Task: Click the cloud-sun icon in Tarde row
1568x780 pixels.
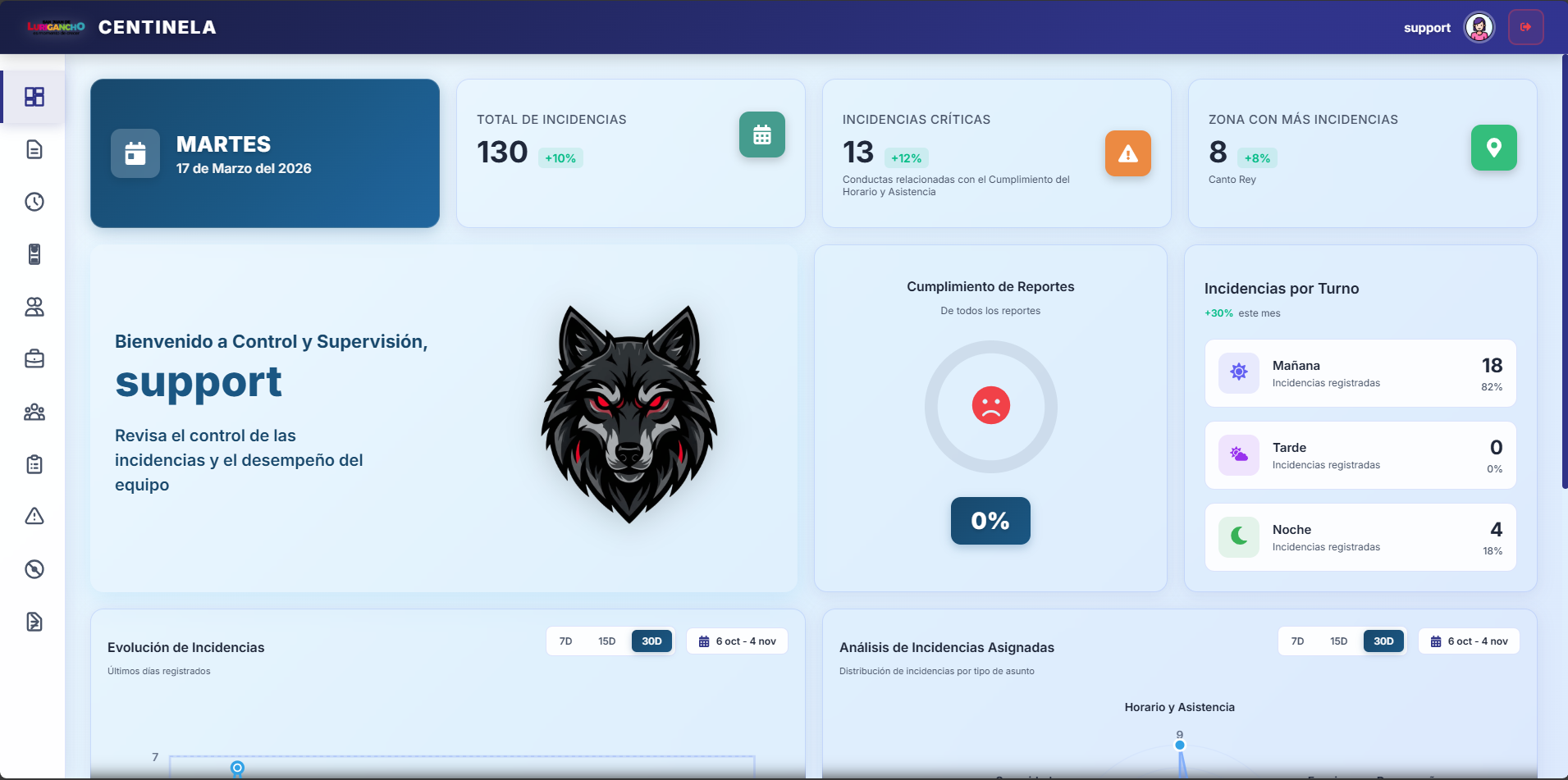Action: click(1239, 454)
